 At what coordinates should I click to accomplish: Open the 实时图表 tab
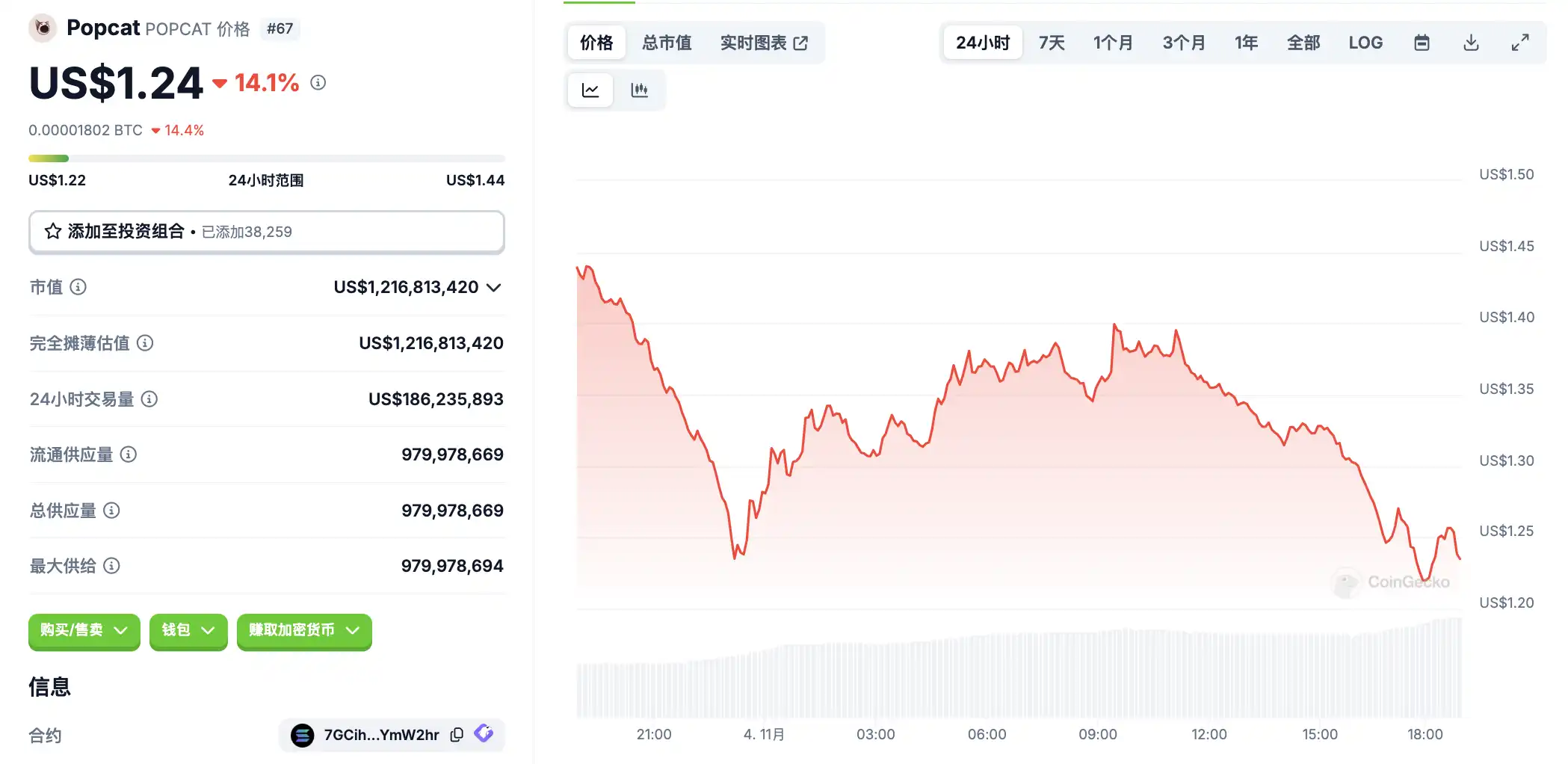click(764, 43)
